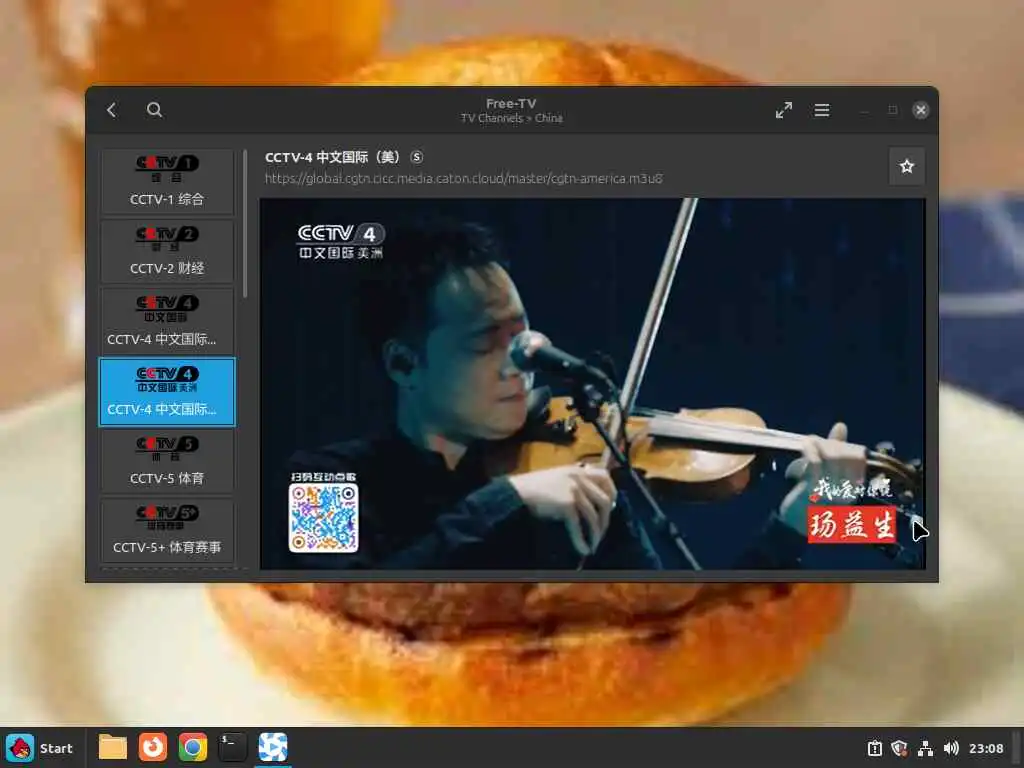Select the CCTV-2 财经 channel
This screenshot has width=1024, height=768.
[x=167, y=251]
